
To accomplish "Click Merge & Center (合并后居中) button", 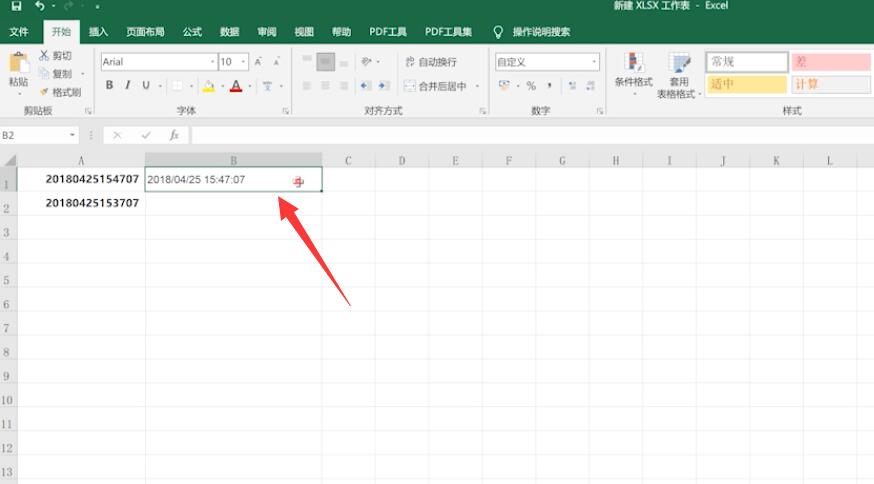I will (x=435, y=86).
